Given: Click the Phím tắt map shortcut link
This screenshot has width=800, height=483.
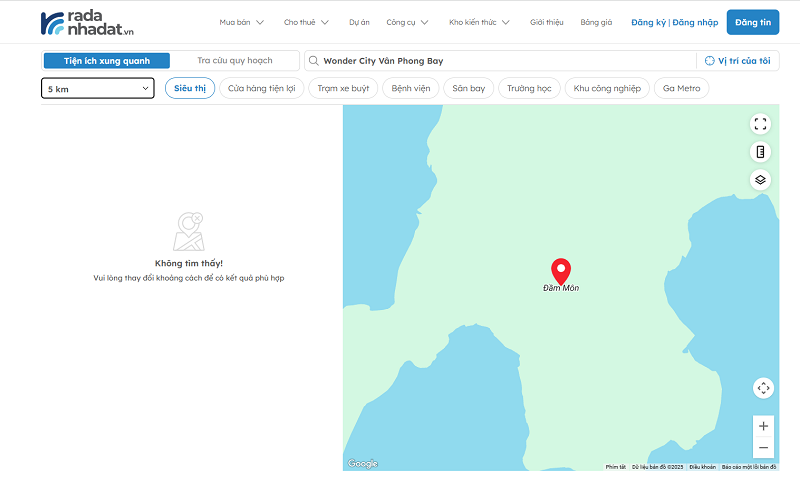Looking at the screenshot, I should pos(615,467).
